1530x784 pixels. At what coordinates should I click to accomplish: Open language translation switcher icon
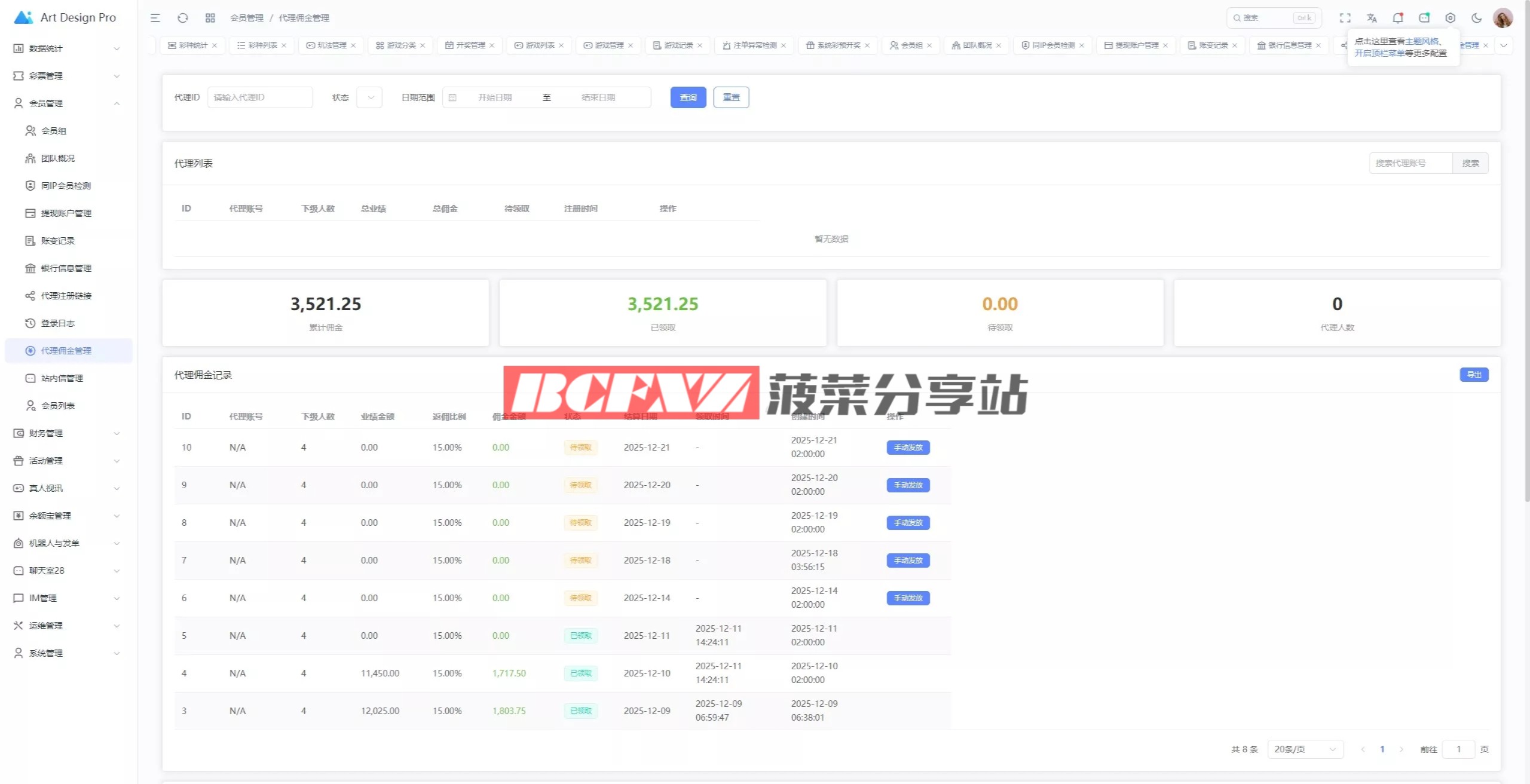tap(1372, 18)
